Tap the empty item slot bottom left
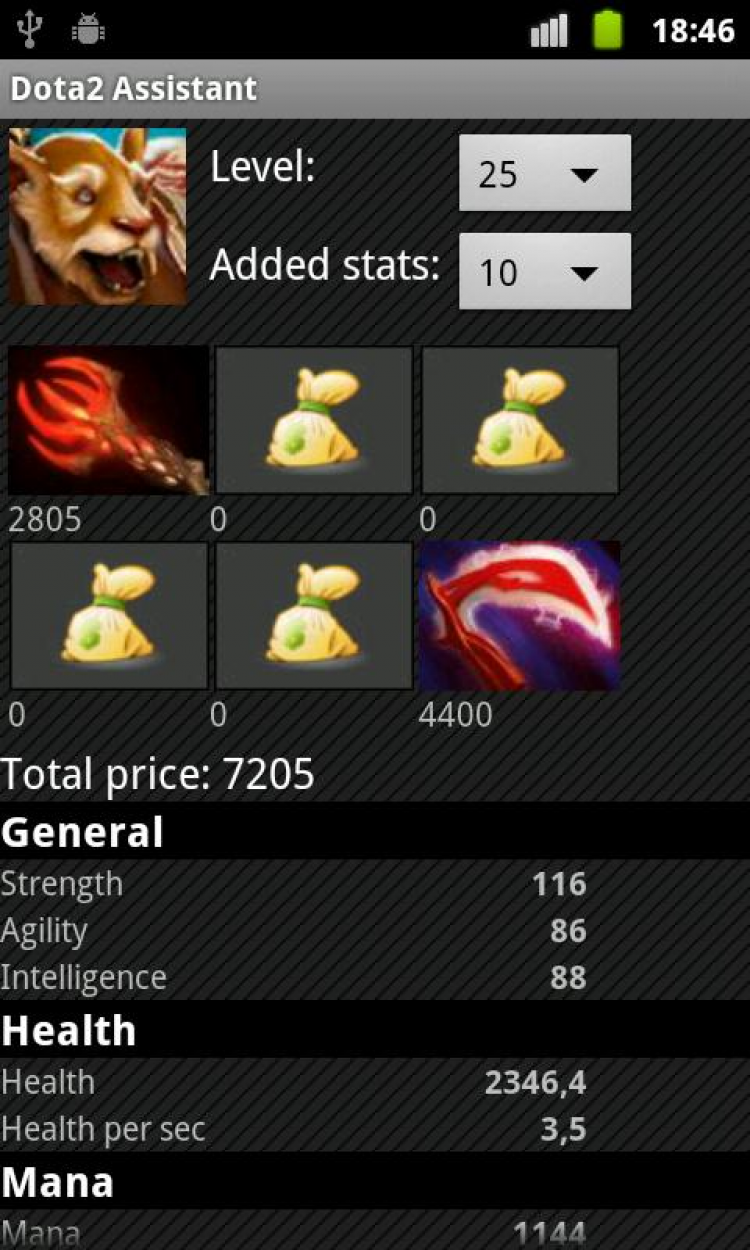This screenshot has width=750, height=1250. pos(109,616)
